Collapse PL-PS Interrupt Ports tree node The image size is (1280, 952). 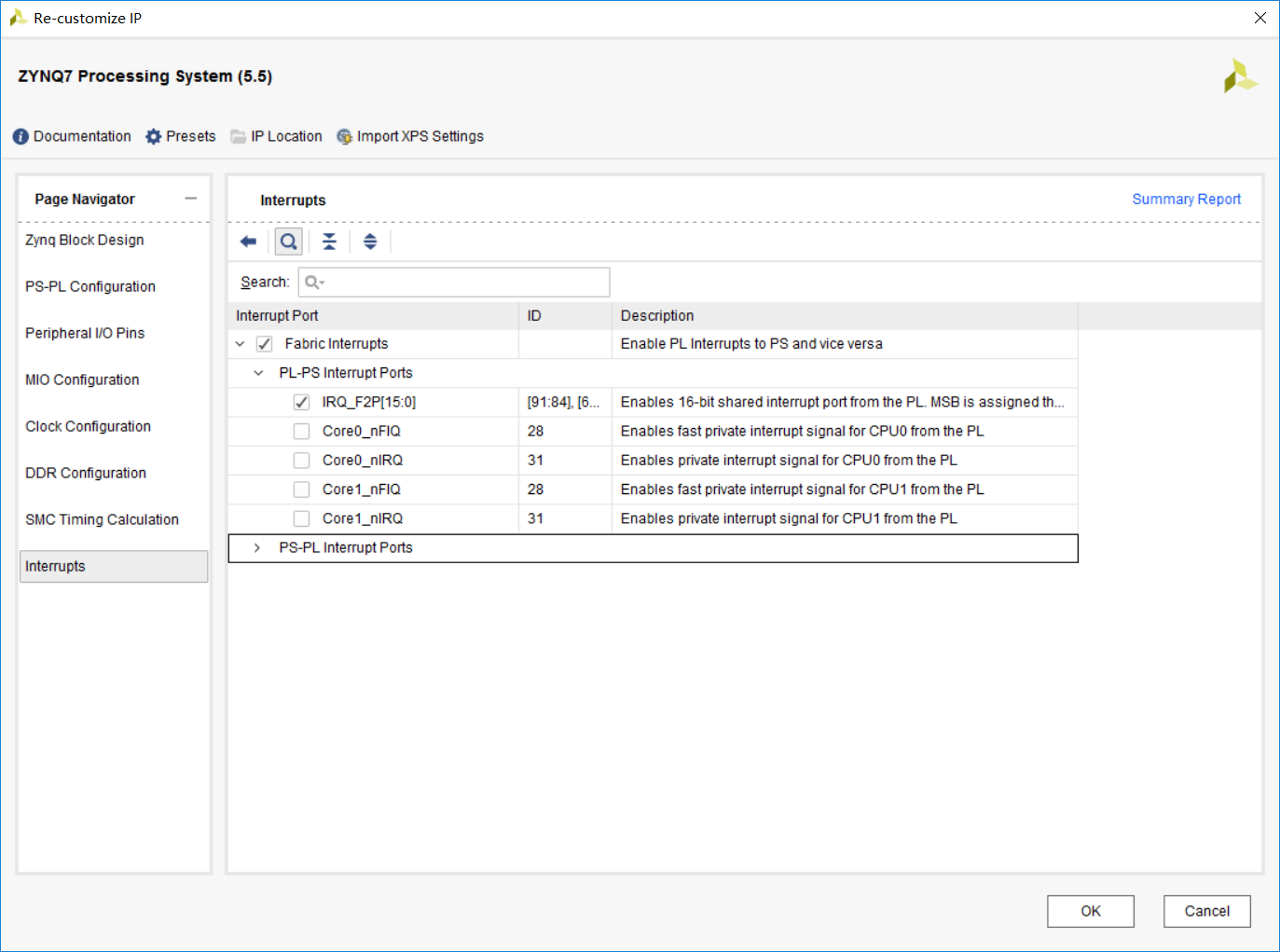click(x=258, y=373)
